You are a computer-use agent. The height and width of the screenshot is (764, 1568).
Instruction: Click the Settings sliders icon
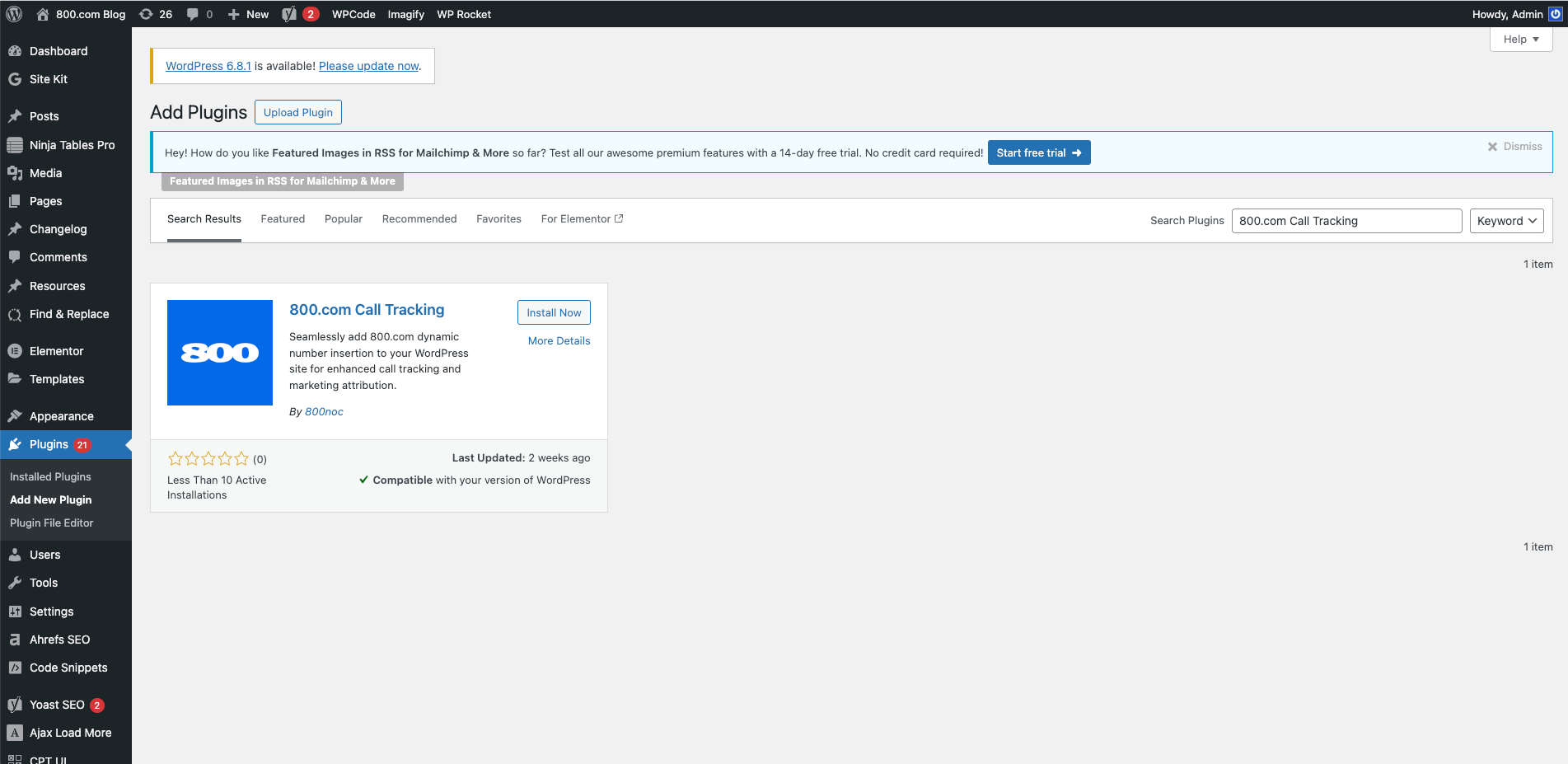tap(15, 612)
